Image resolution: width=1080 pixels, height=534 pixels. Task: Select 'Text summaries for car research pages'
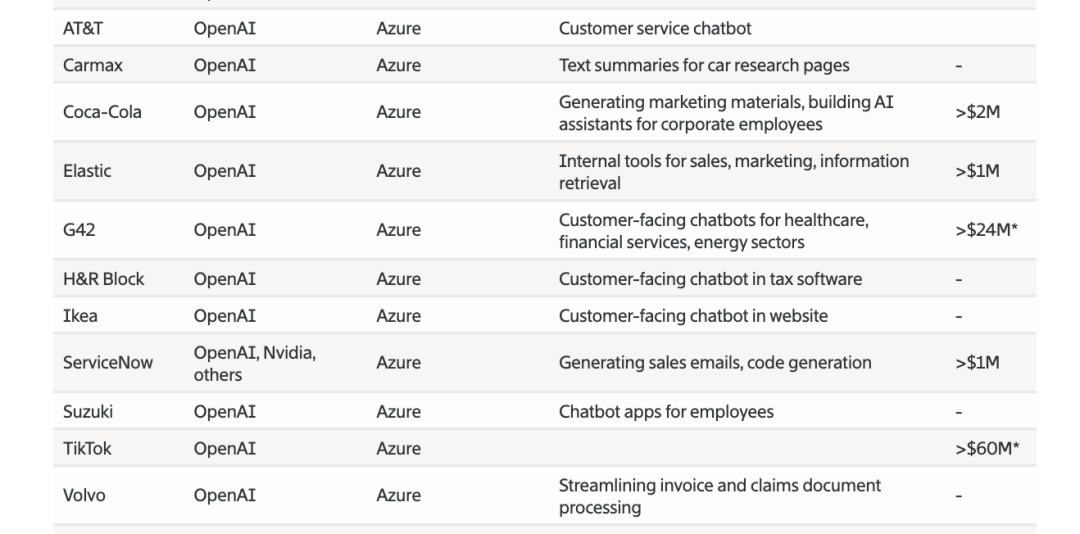tap(704, 66)
